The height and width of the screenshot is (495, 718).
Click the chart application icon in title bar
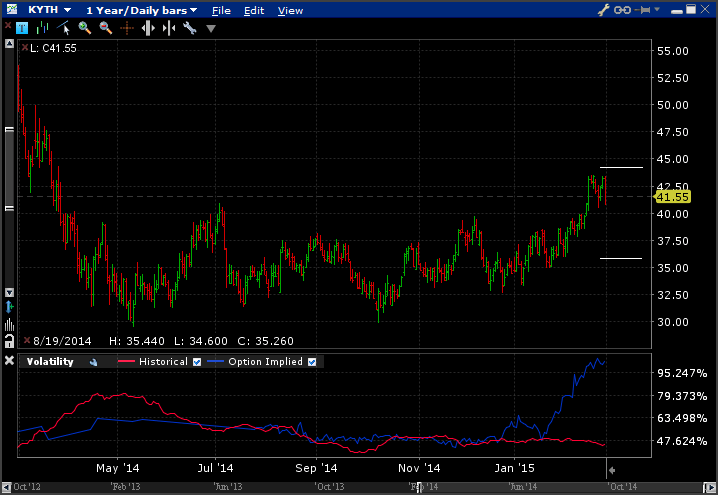click(x=11, y=9)
